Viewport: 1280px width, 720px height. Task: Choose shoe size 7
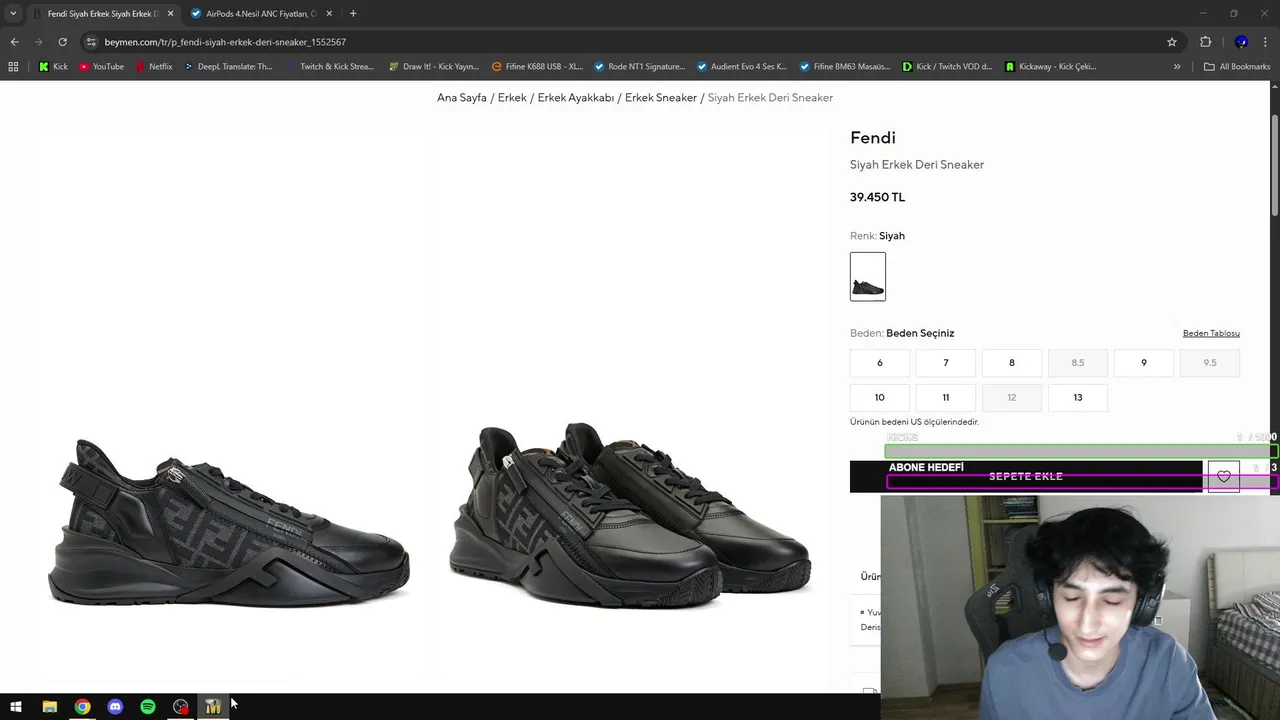click(x=946, y=363)
